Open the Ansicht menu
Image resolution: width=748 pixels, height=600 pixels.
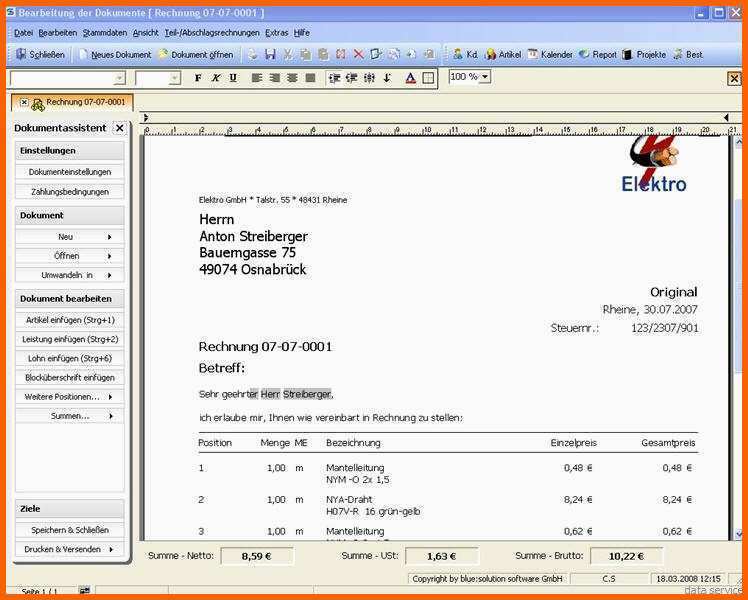[x=145, y=32]
